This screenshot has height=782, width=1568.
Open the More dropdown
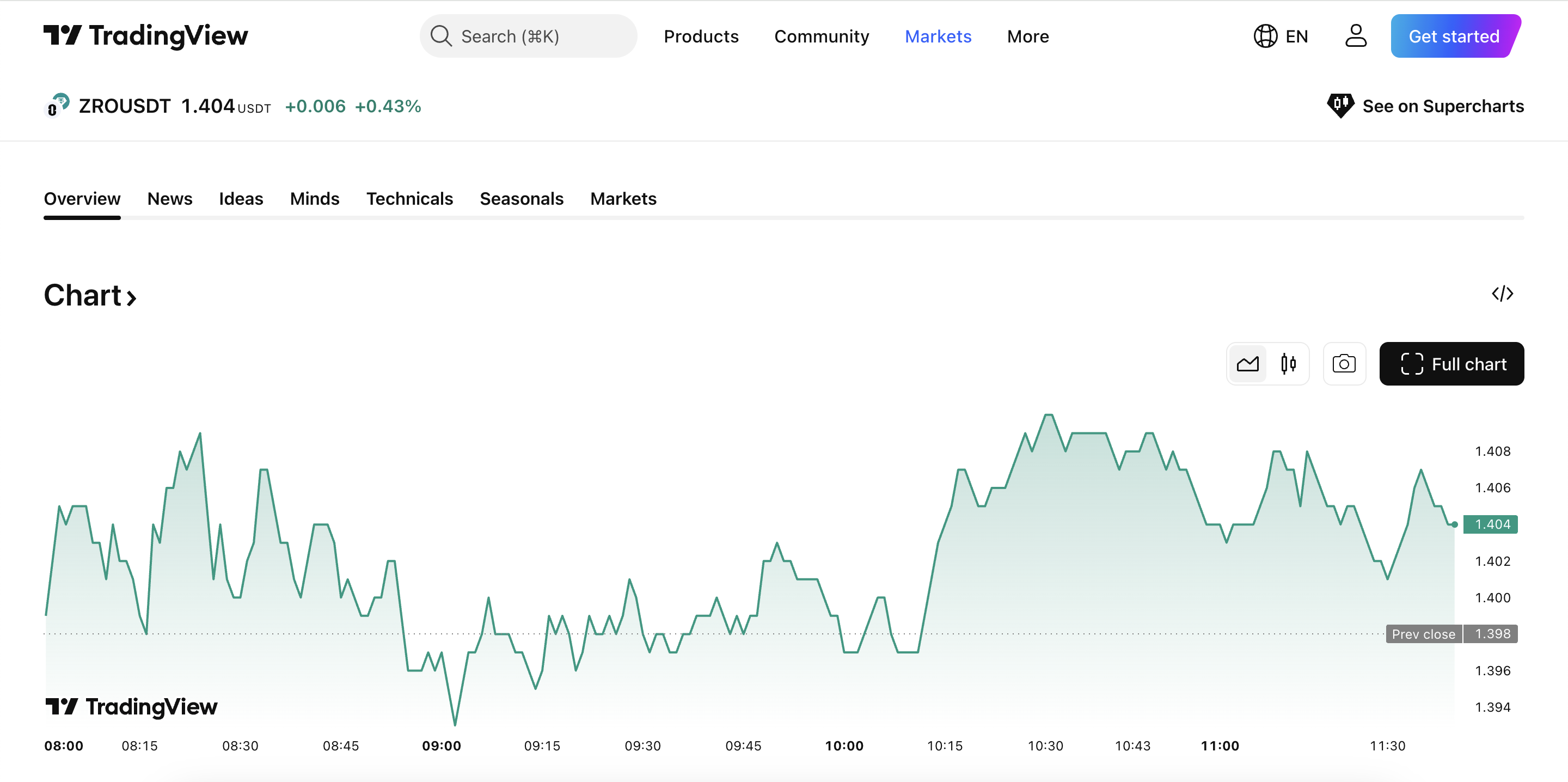click(1027, 36)
